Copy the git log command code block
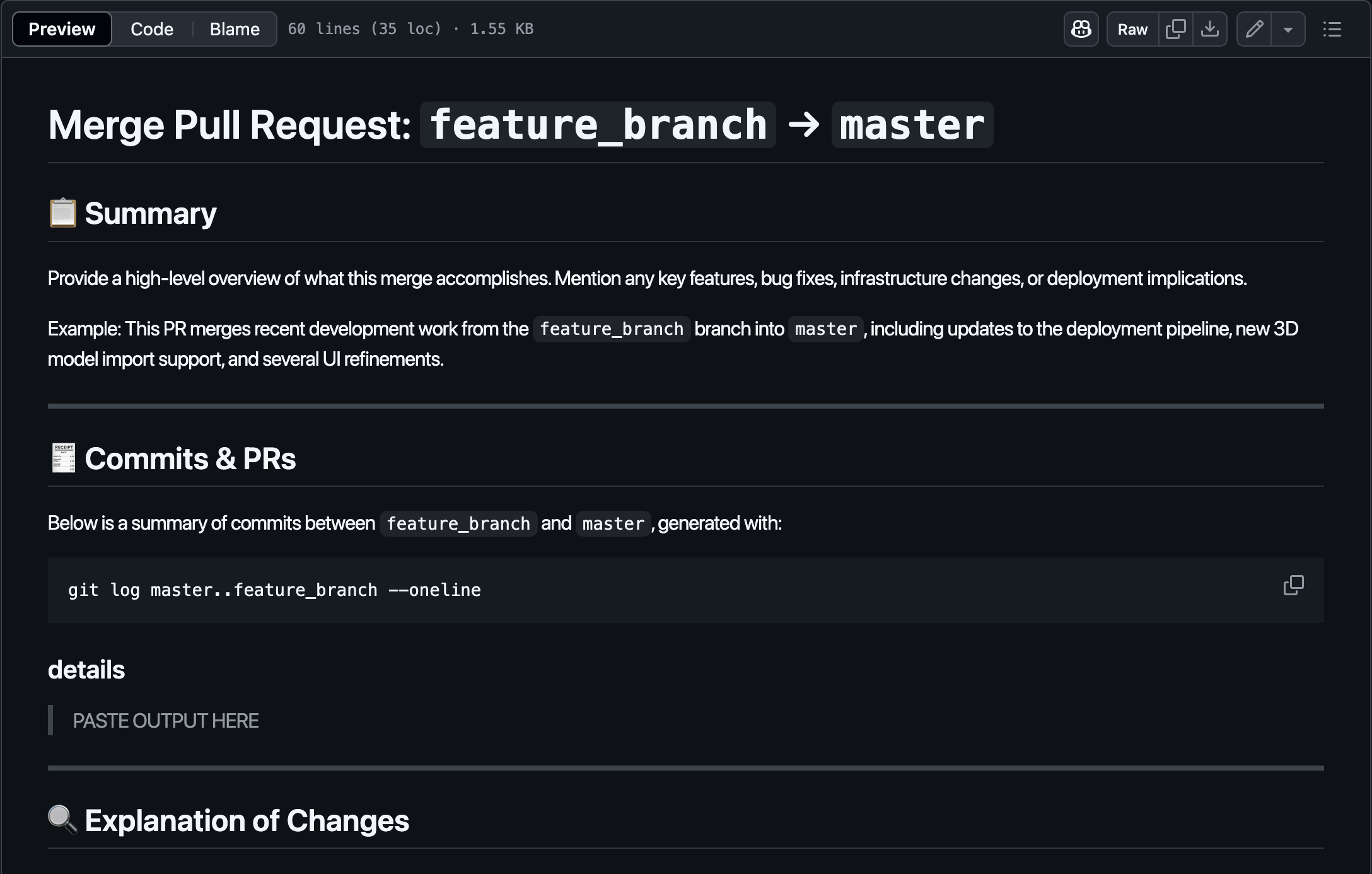1372x874 pixels. [x=1293, y=585]
